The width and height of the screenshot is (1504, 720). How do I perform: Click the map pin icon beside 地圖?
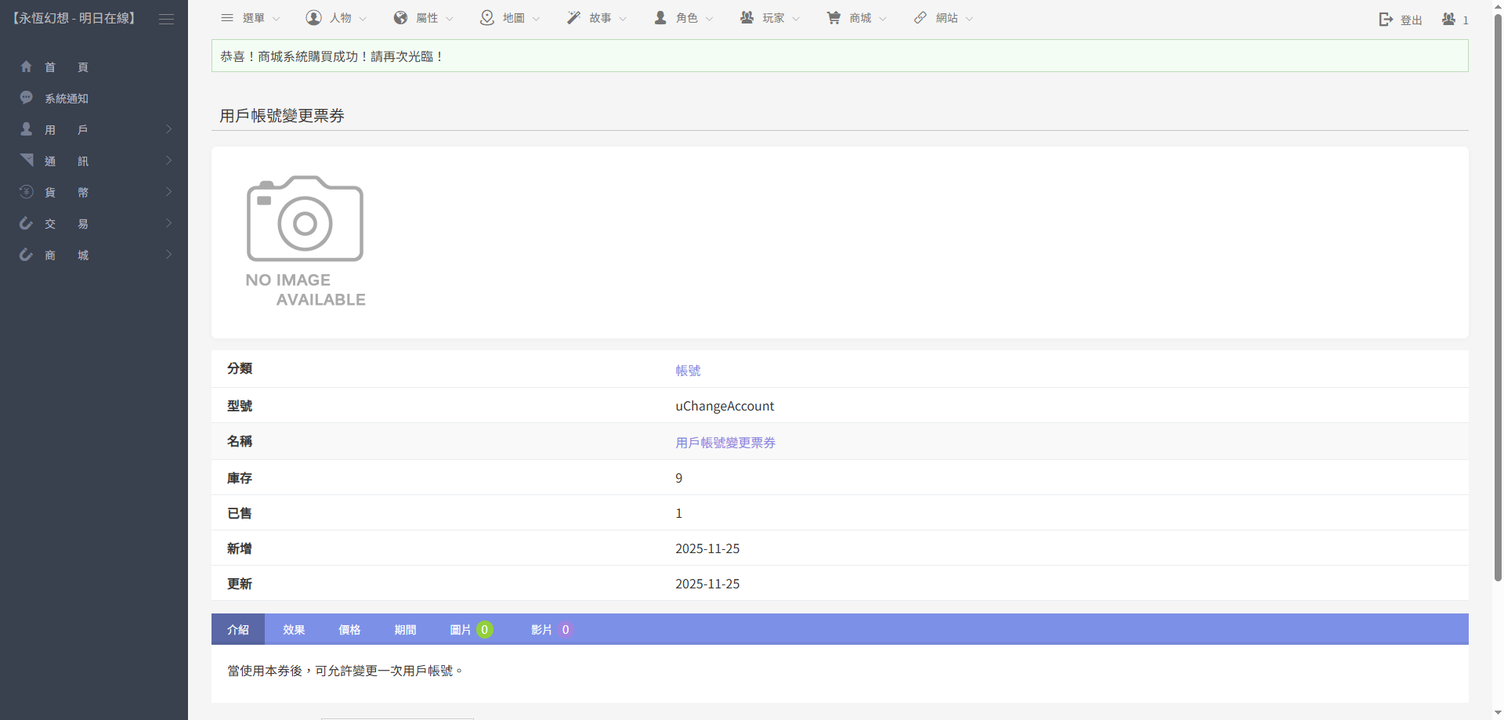487,18
